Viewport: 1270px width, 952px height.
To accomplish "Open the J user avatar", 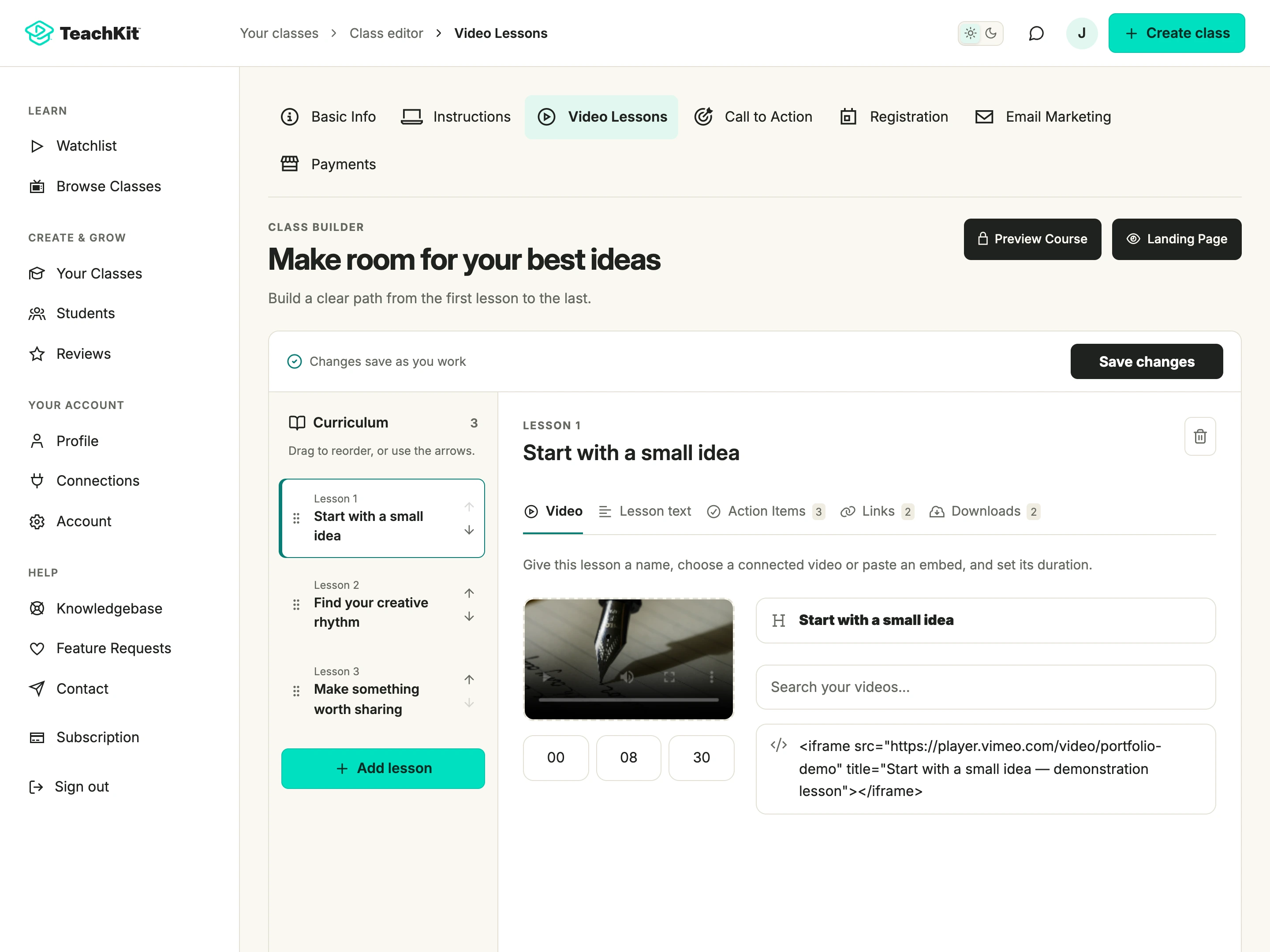I will pos(1081,33).
